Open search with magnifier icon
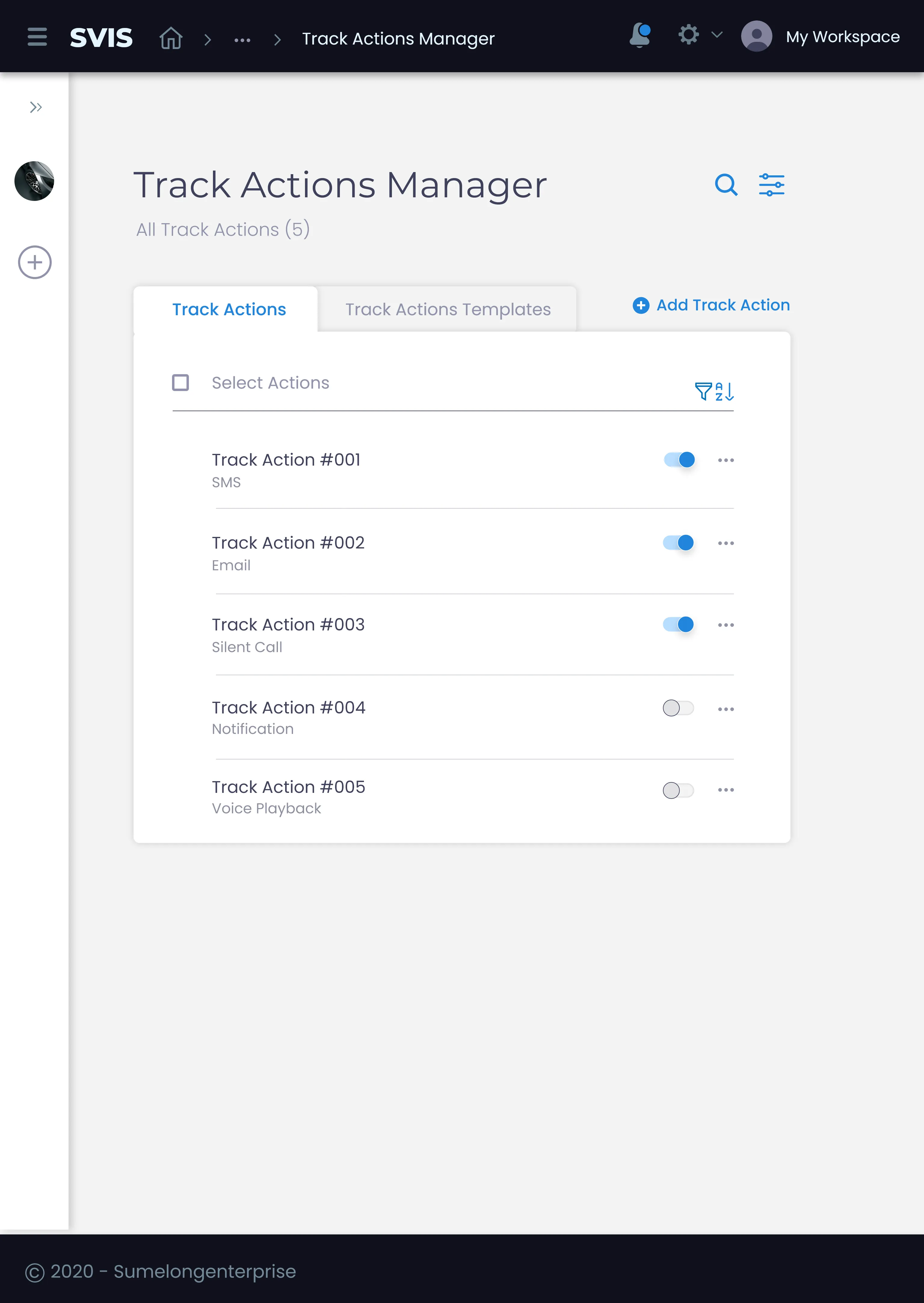This screenshot has width=924, height=1303. click(x=726, y=185)
